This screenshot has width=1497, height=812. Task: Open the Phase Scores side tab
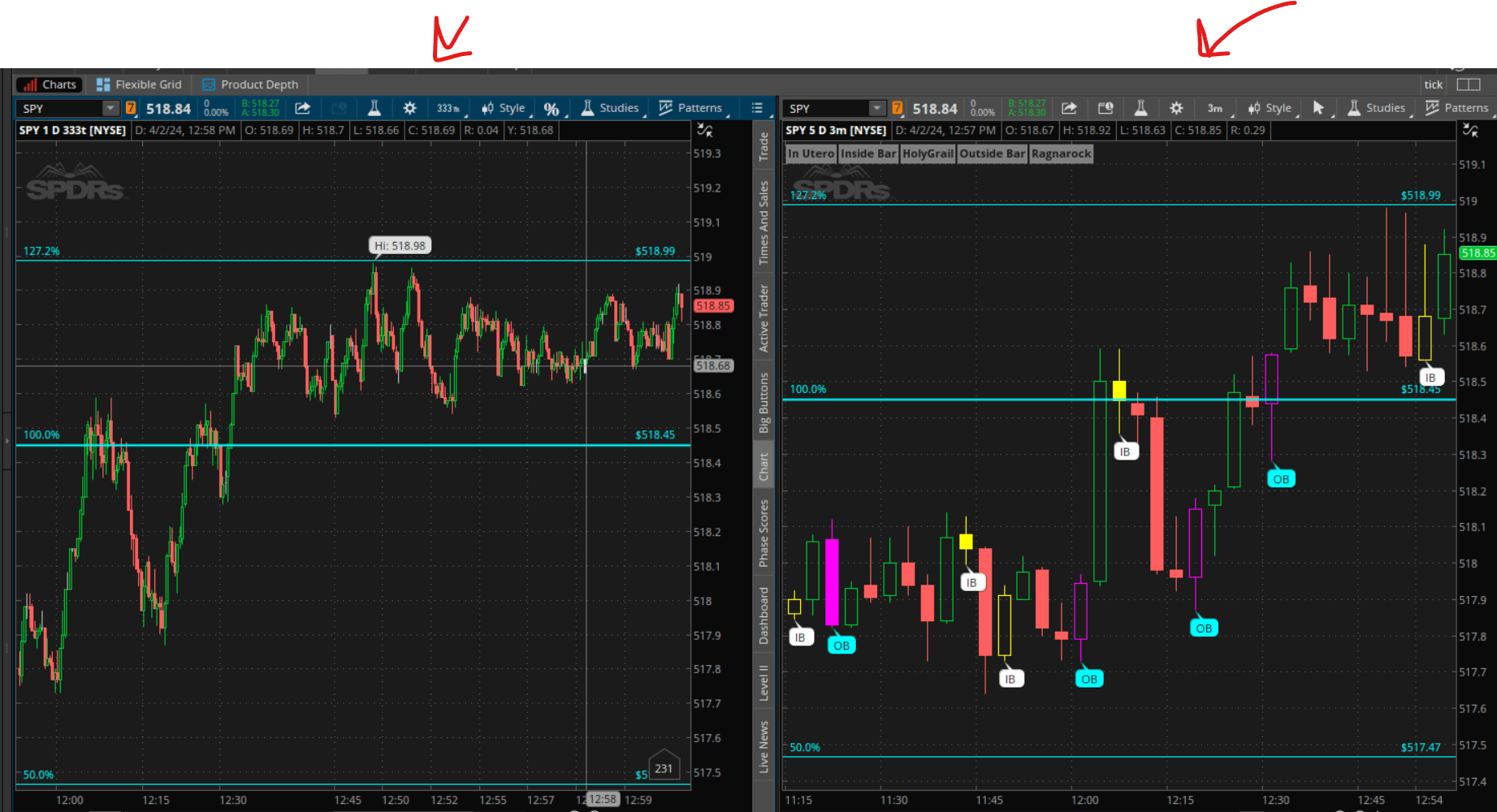point(764,533)
